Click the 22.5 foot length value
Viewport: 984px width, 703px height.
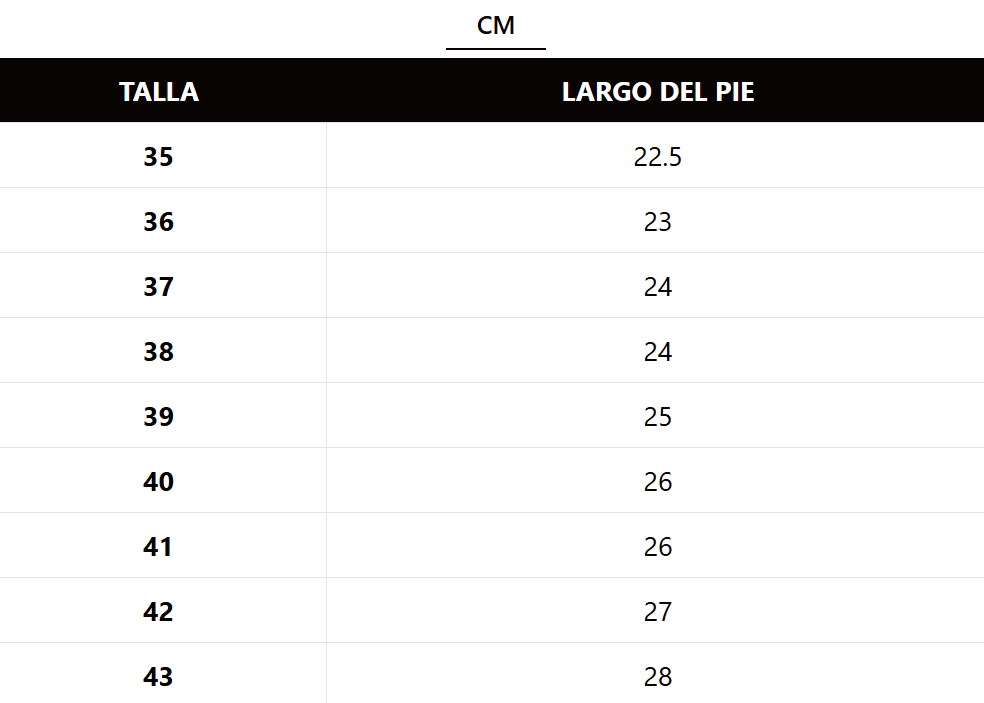[657, 157]
